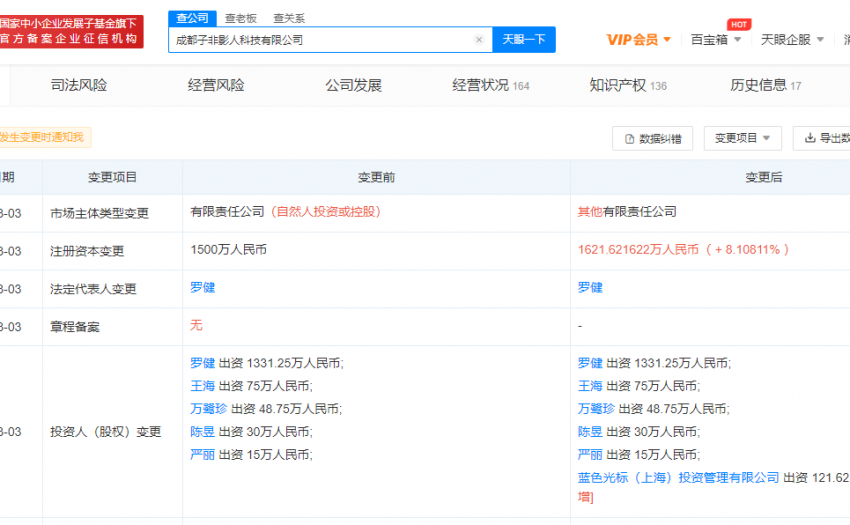Open the 历史信息 17 section tab
This screenshot has height=525, width=850.
(x=765, y=85)
